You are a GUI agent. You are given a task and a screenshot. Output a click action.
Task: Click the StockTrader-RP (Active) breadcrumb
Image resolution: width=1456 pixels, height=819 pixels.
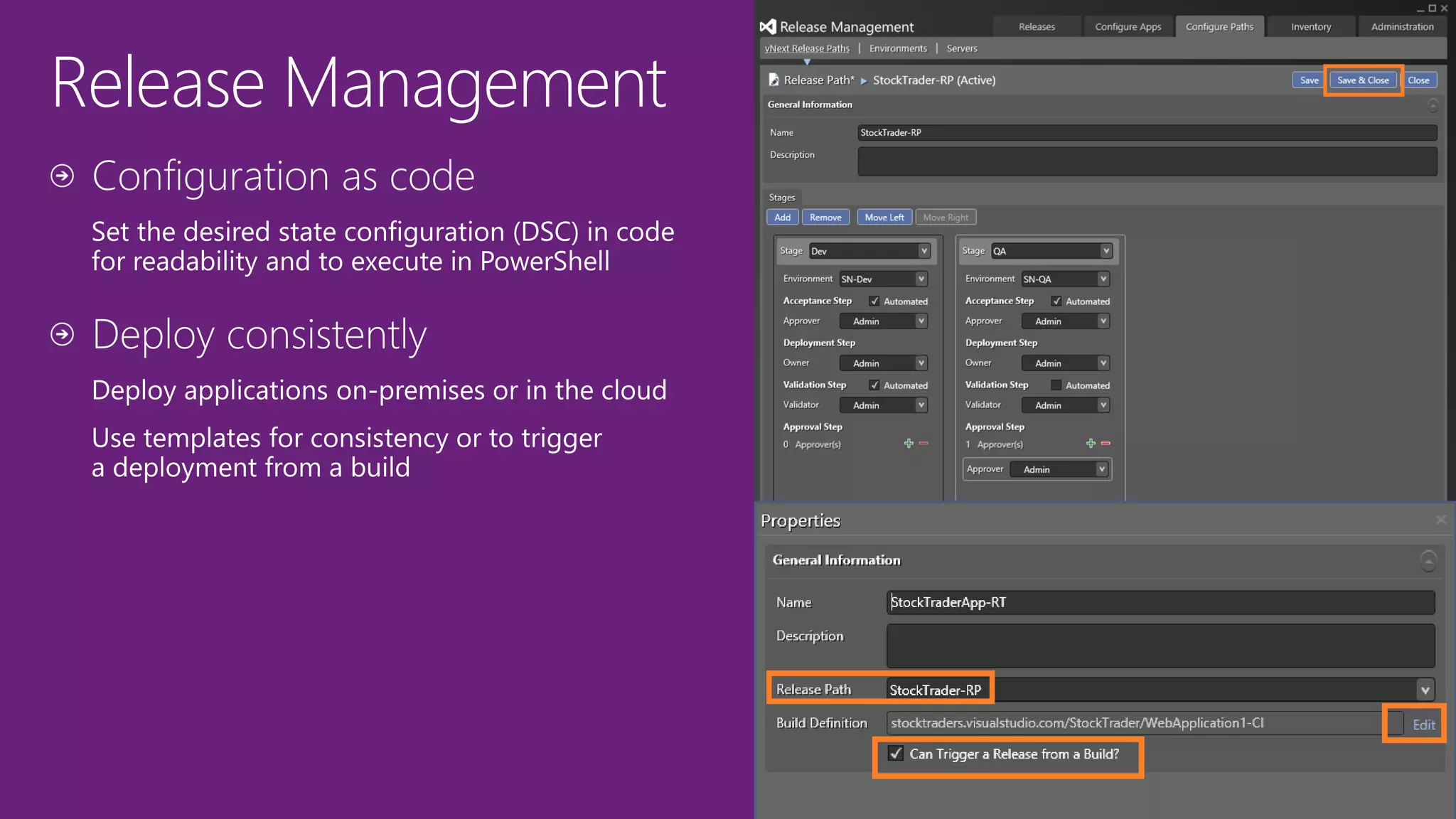[x=934, y=80]
